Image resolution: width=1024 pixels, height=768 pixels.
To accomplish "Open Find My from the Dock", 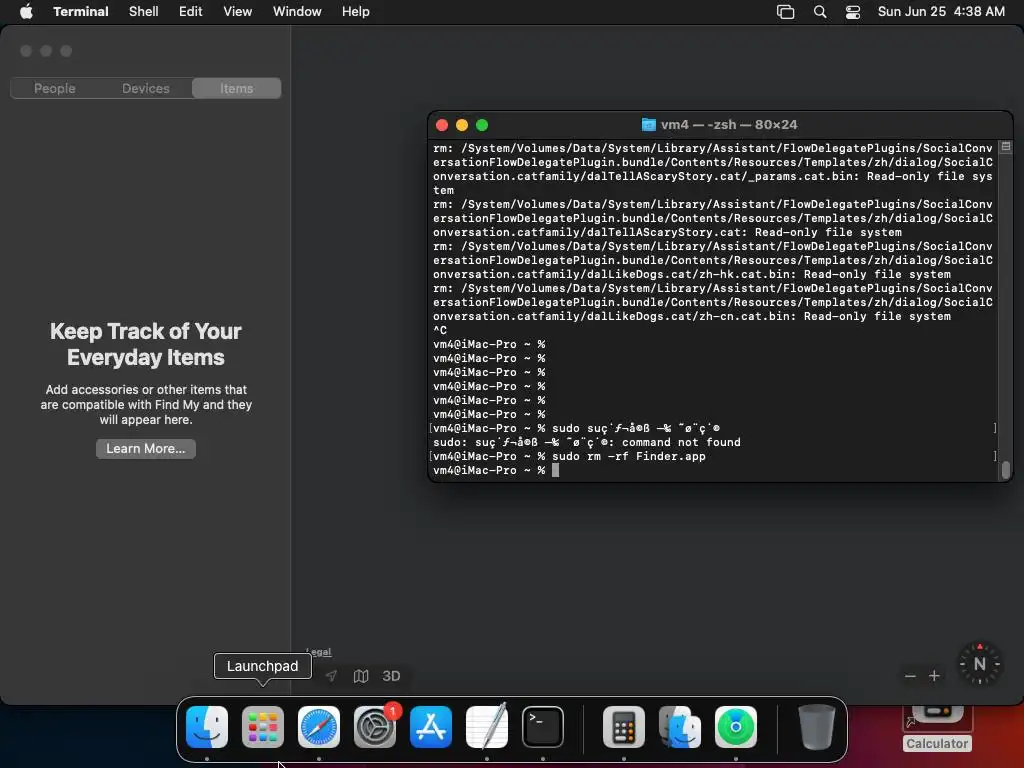I will click(x=736, y=727).
